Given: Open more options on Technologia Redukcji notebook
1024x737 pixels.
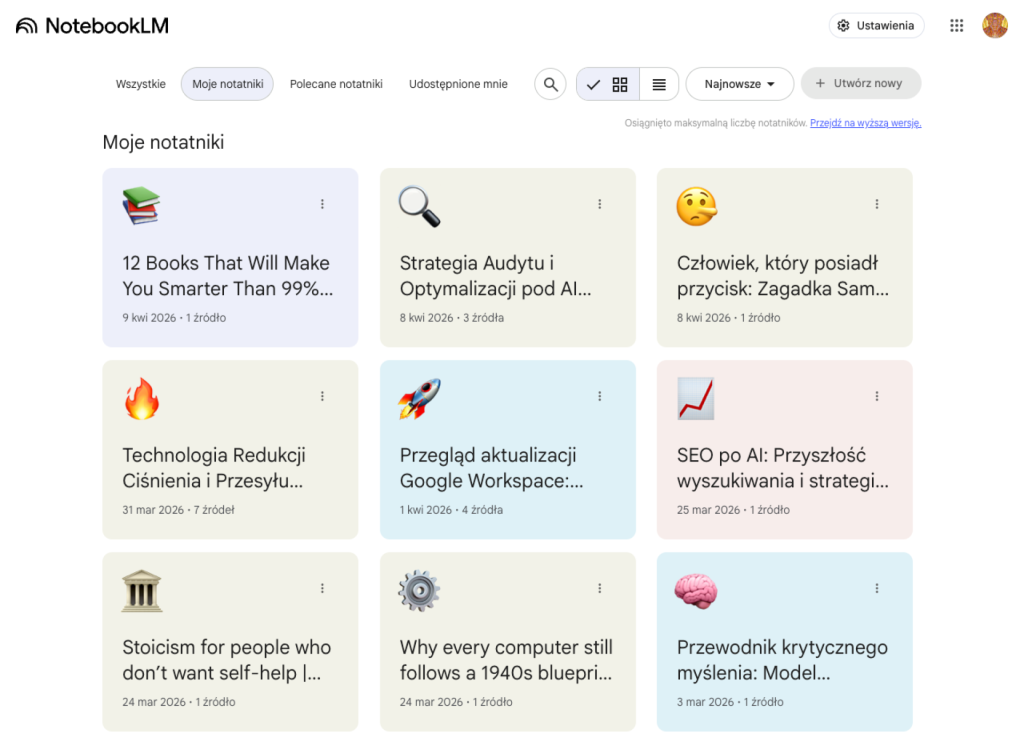Looking at the screenshot, I should [x=322, y=396].
